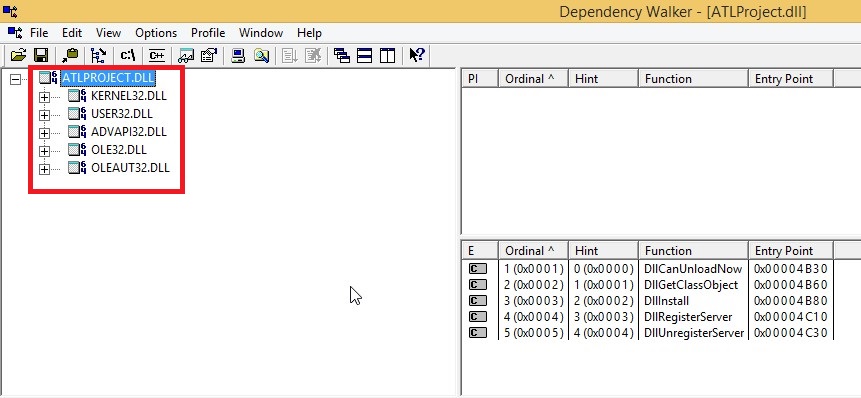Click the module icon beside ADVAPI32.DLL
The width and height of the screenshot is (861, 398).
(x=77, y=132)
